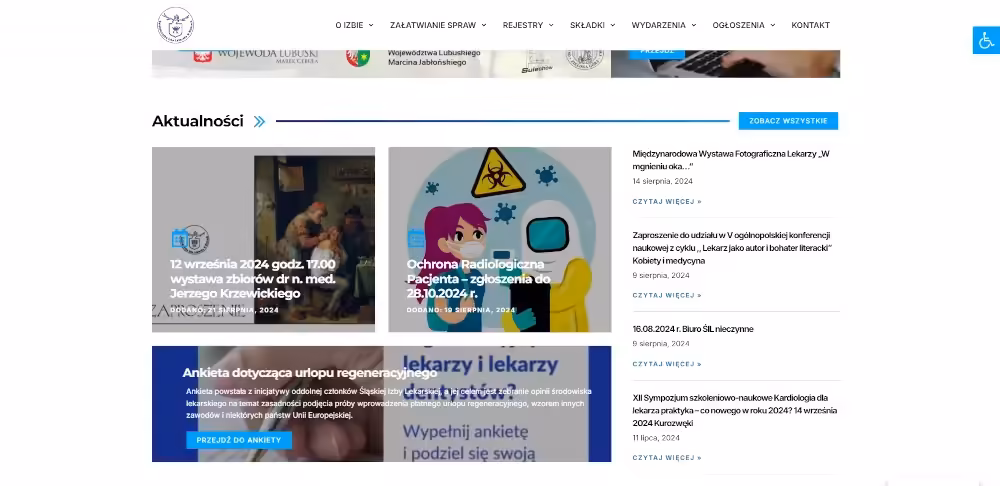Open 12 września 2024 wystawa zbiorów article
Image resolution: width=1000 pixels, height=486 pixels.
tap(253, 279)
